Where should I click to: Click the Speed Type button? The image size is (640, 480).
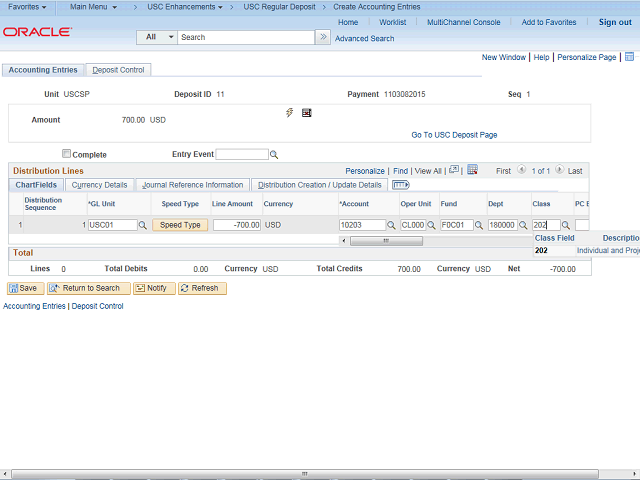pos(180,225)
